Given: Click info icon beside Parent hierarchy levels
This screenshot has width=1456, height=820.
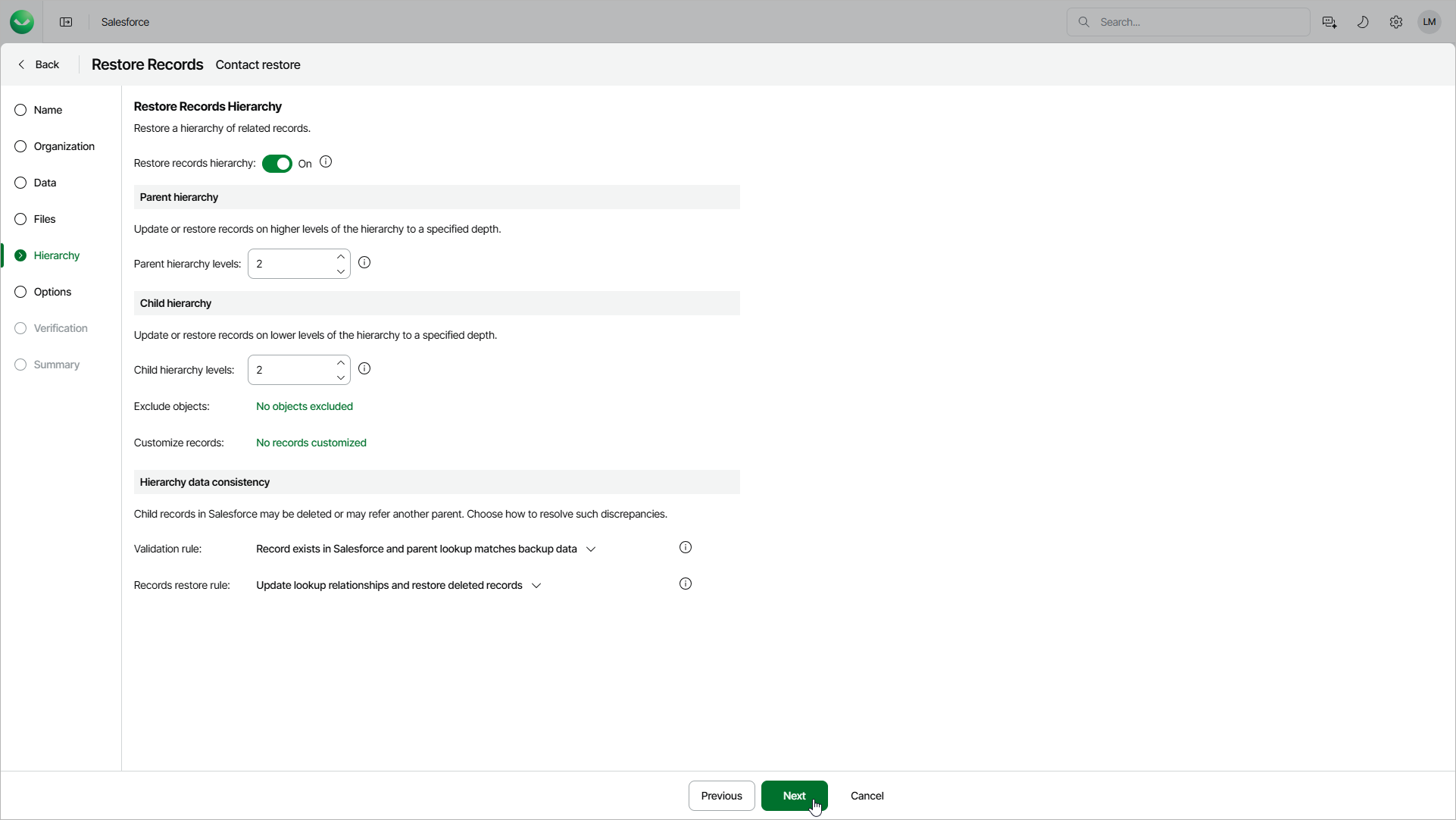Looking at the screenshot, I should coord(364,263).
